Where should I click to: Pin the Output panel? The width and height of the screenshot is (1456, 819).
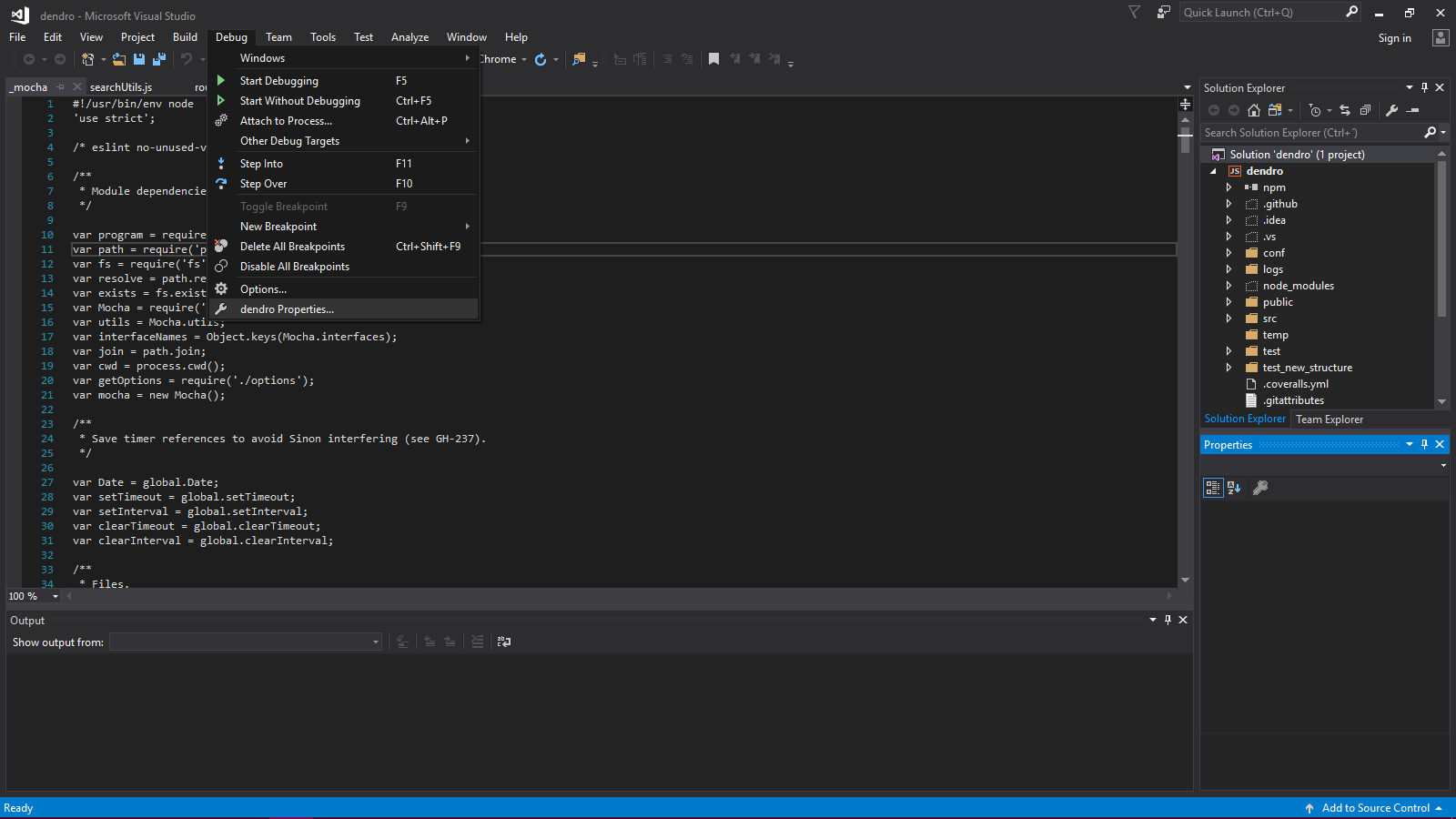[x=1168, y=620]
